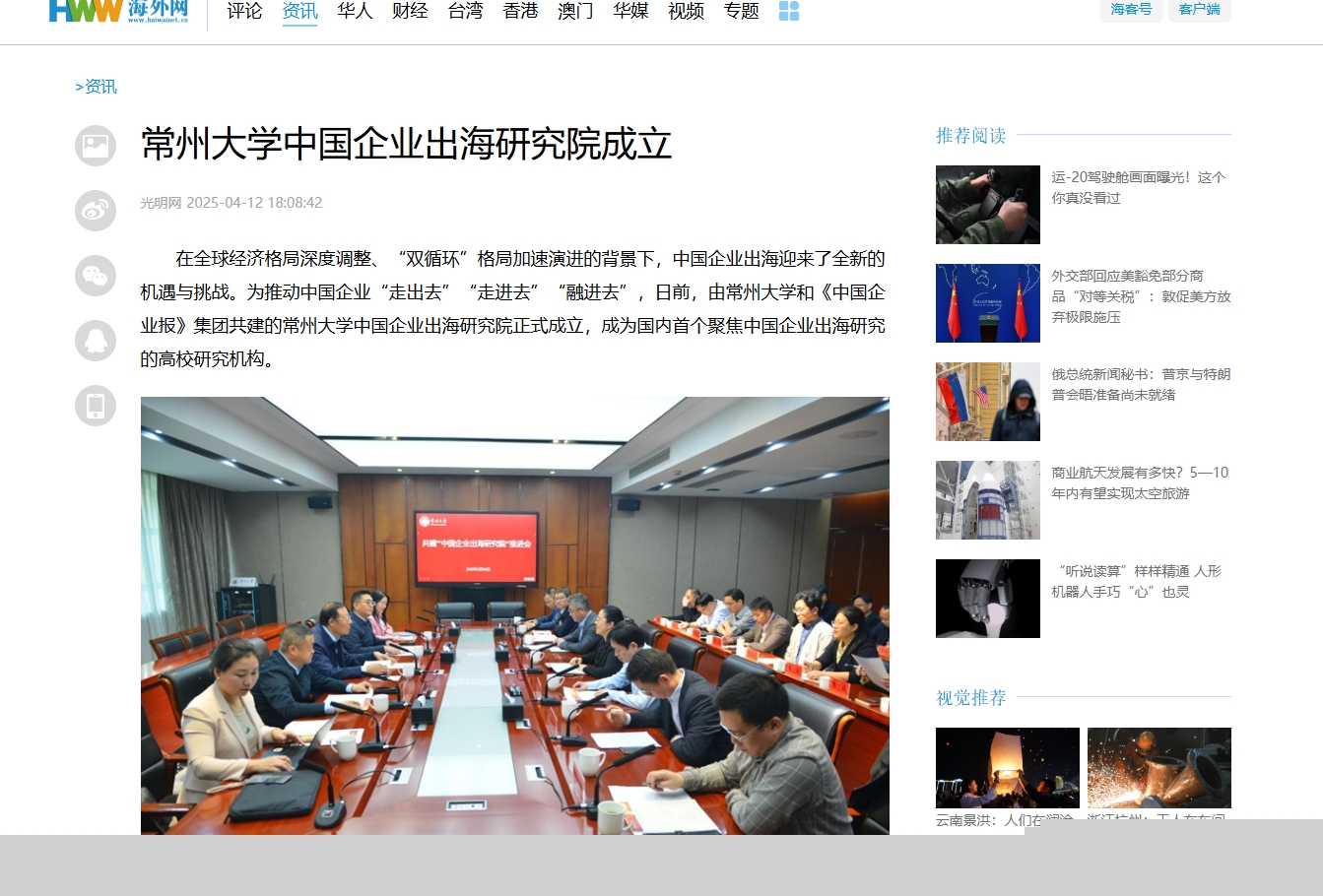The width and height of the screenshot is (1323, 896).
Task: Open the 视频 channel
Action: (x=686, y=11)
